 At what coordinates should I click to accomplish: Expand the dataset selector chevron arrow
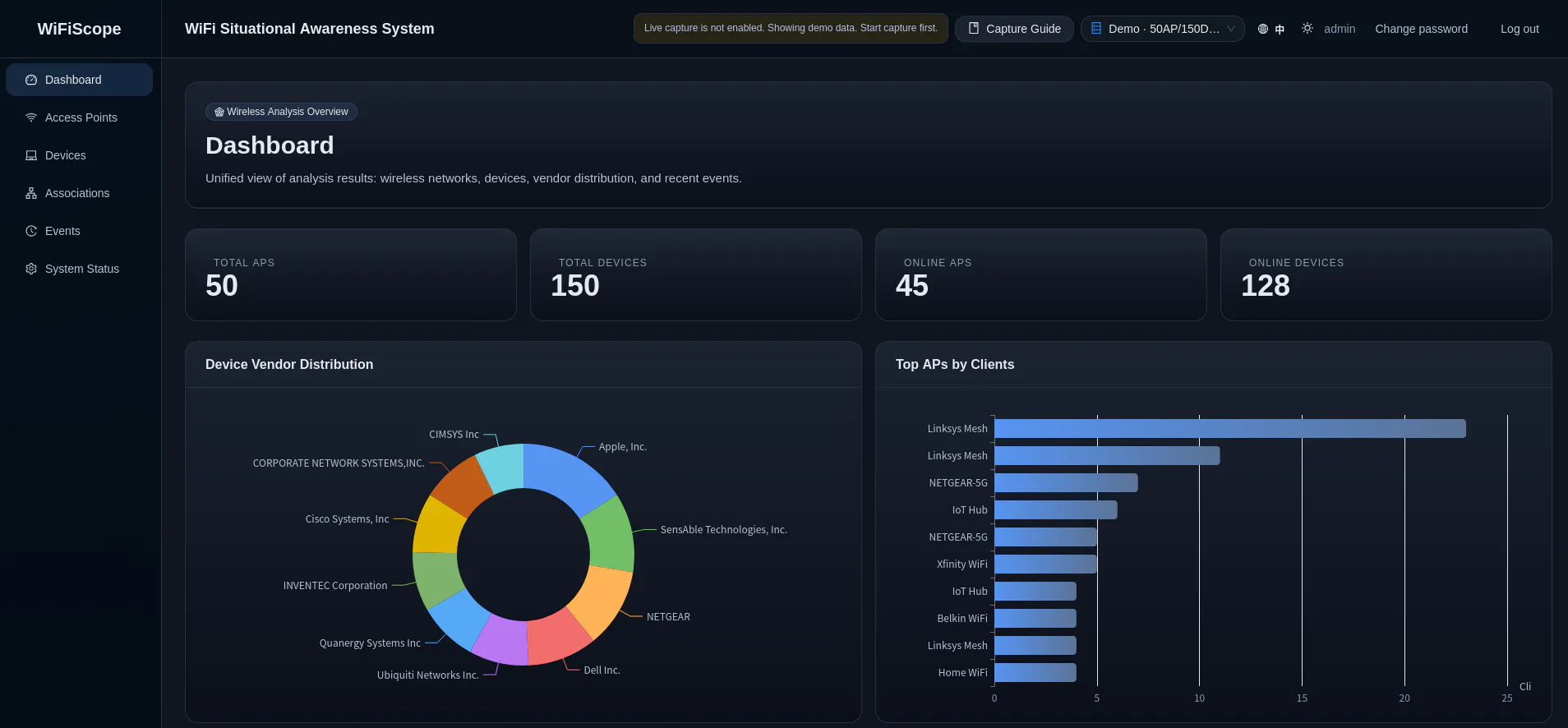point(1231,29)
